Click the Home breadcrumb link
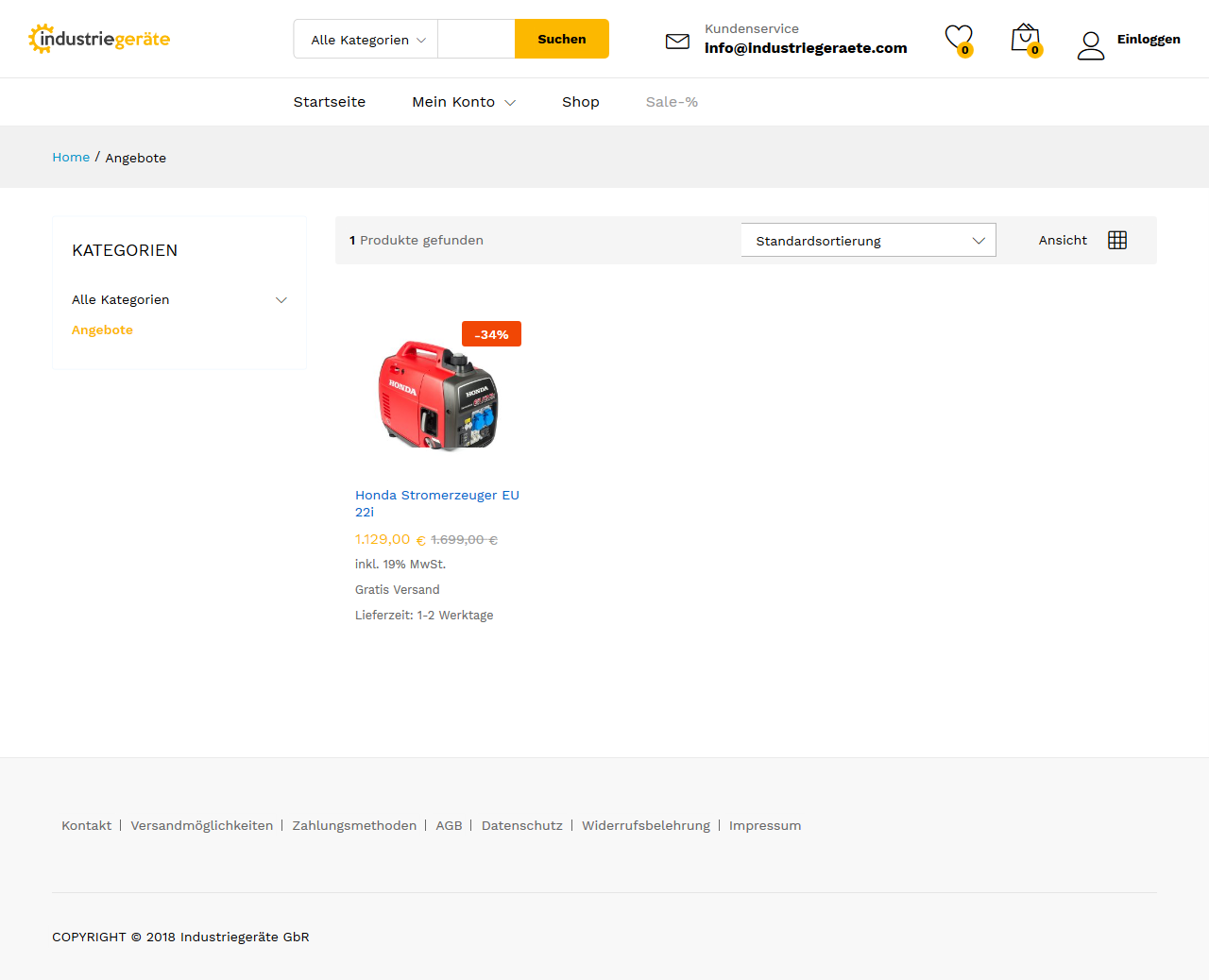 (71, 157)
